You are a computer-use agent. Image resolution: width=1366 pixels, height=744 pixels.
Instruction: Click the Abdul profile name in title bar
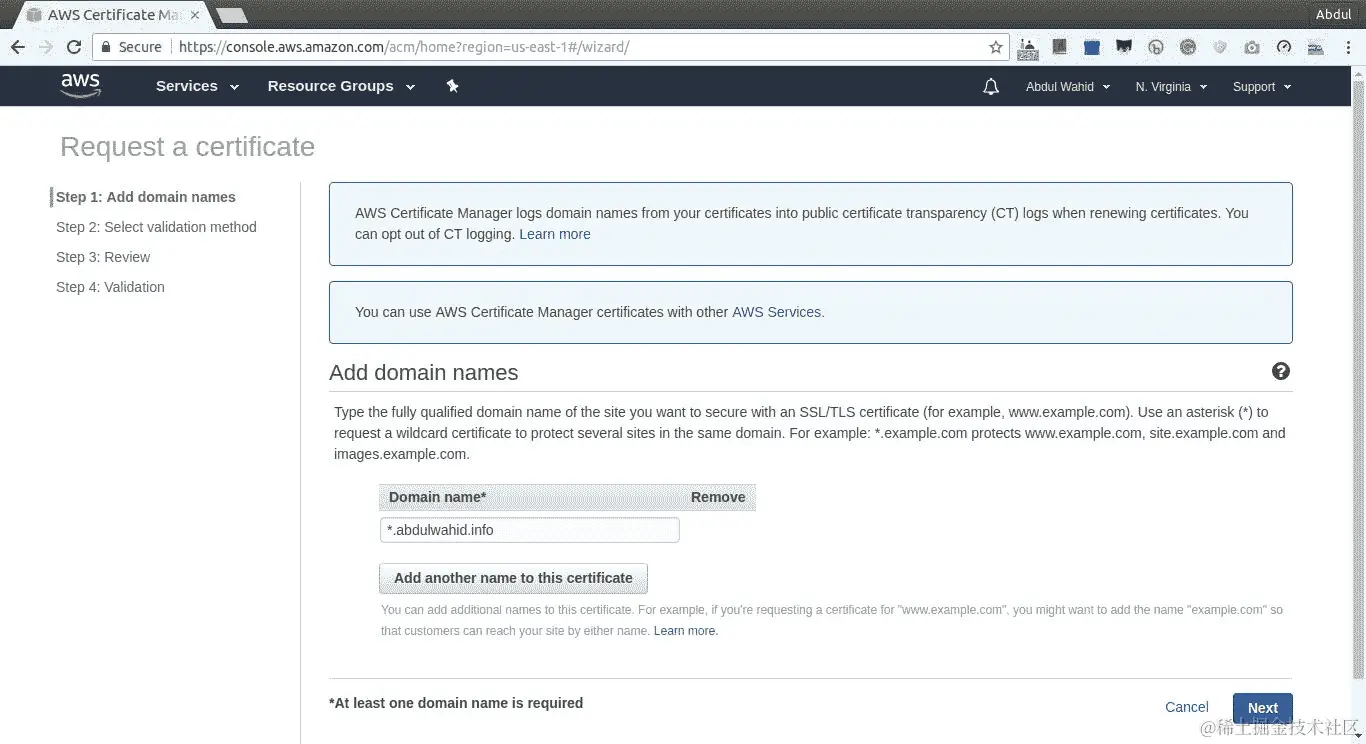pyautogui.click(x=1334, y=14)
